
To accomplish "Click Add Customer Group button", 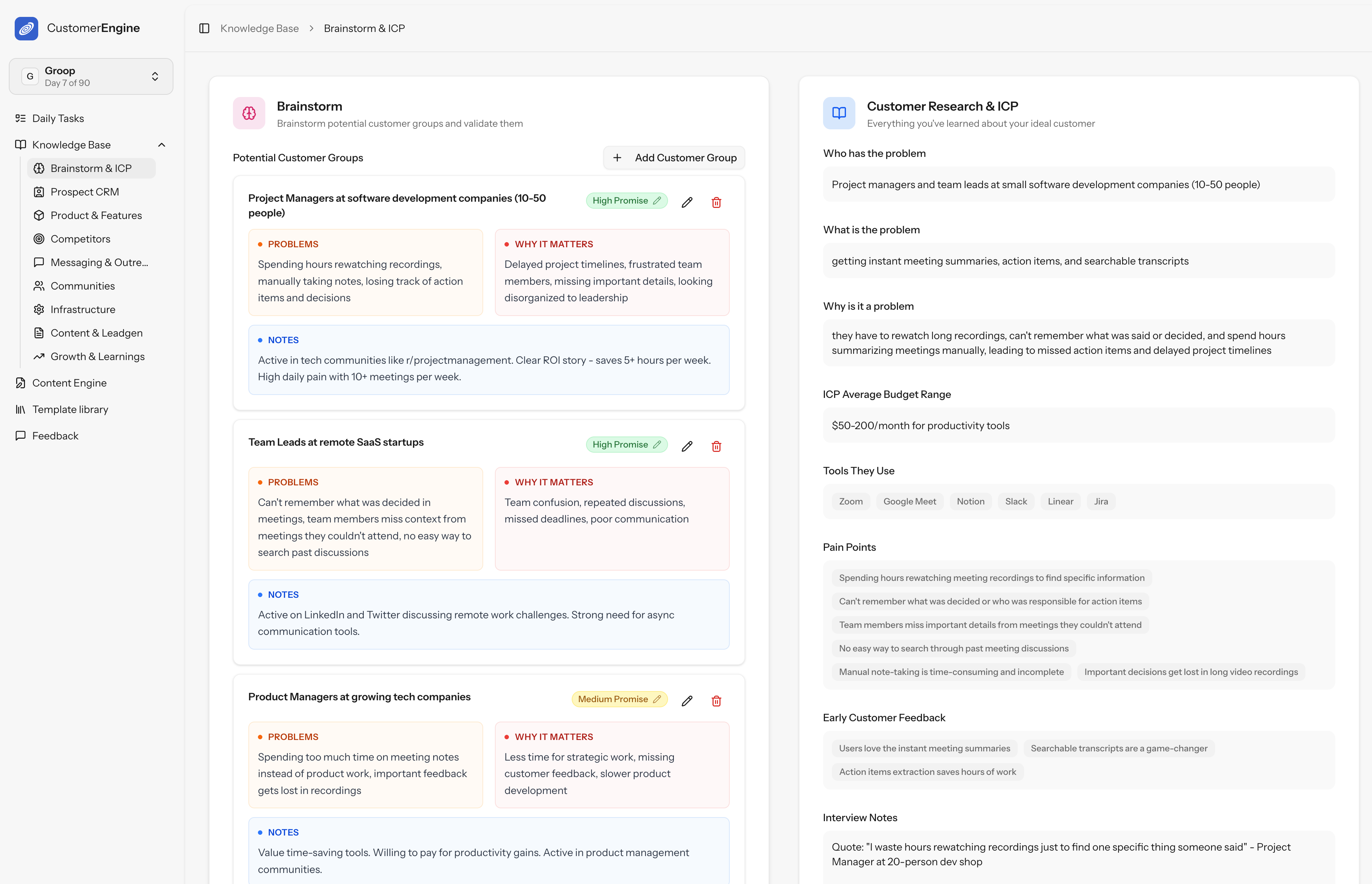I will point(674,157).
